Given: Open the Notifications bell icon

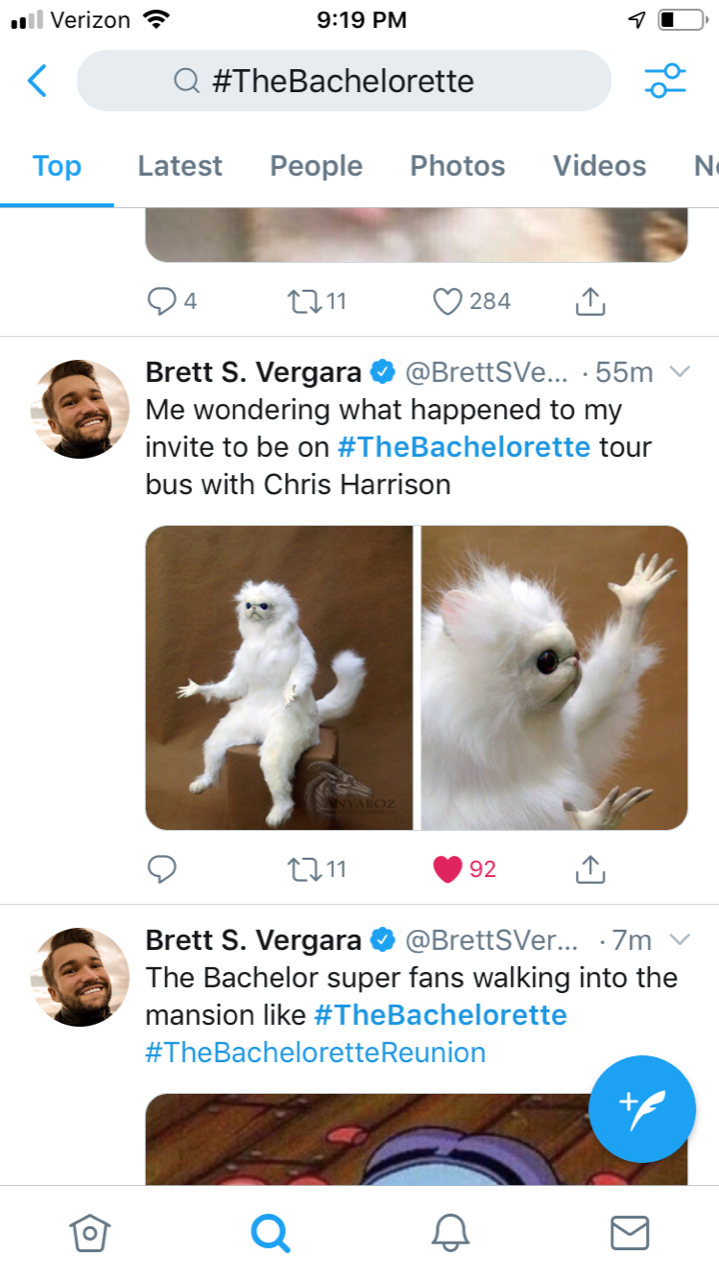Looking at the screenshot, I should point(450,1232).
